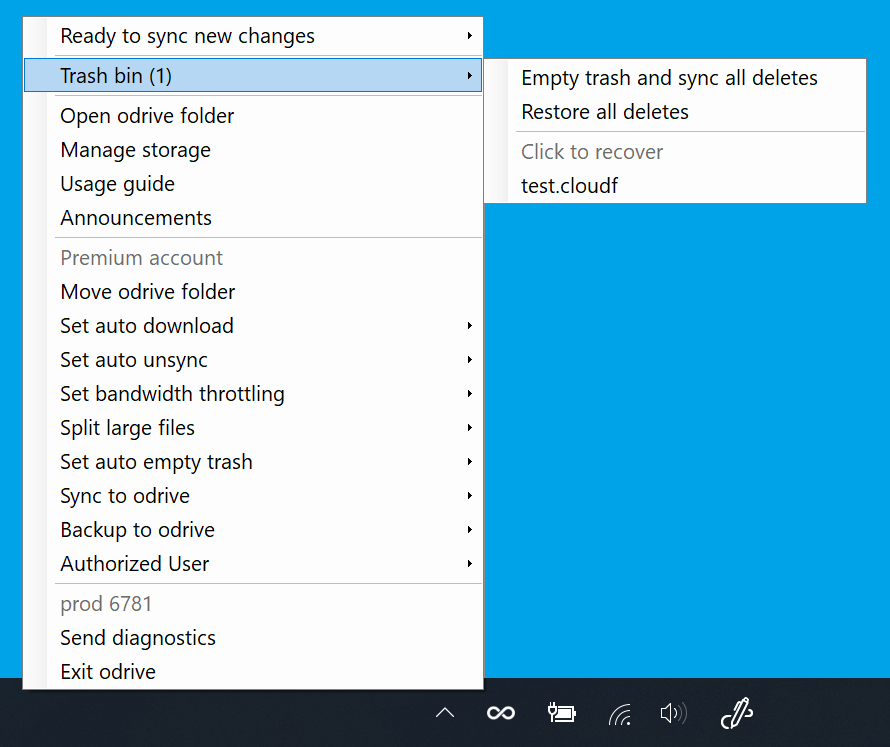Select Restore all deletes
890x747 pixels.
pos(675,112)
